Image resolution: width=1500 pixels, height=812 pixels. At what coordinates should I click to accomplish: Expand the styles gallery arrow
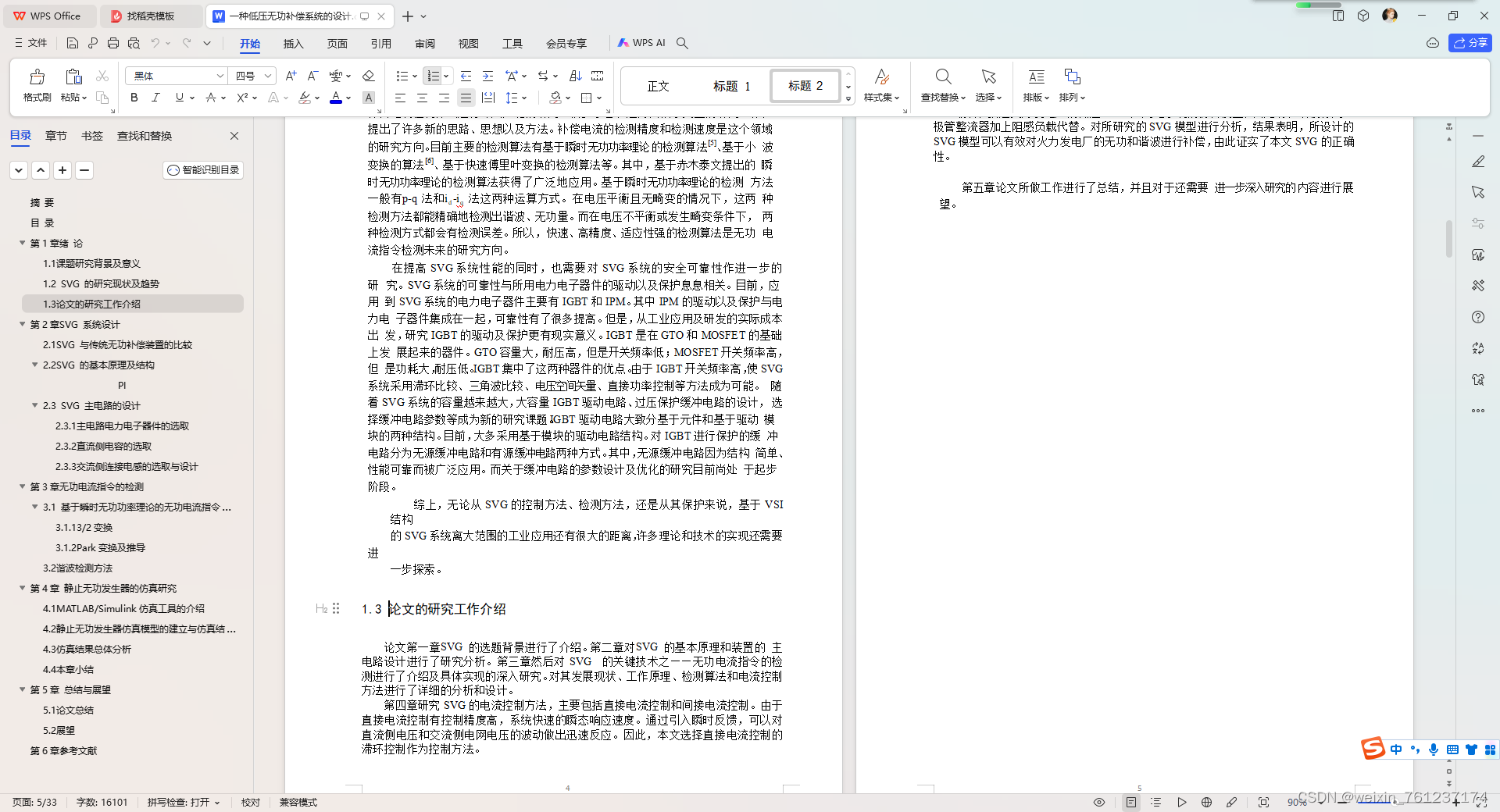click(848, 98)
